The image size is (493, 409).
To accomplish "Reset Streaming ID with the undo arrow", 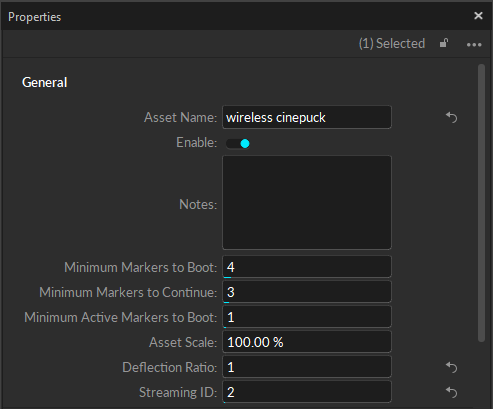I will pos(451,392).
